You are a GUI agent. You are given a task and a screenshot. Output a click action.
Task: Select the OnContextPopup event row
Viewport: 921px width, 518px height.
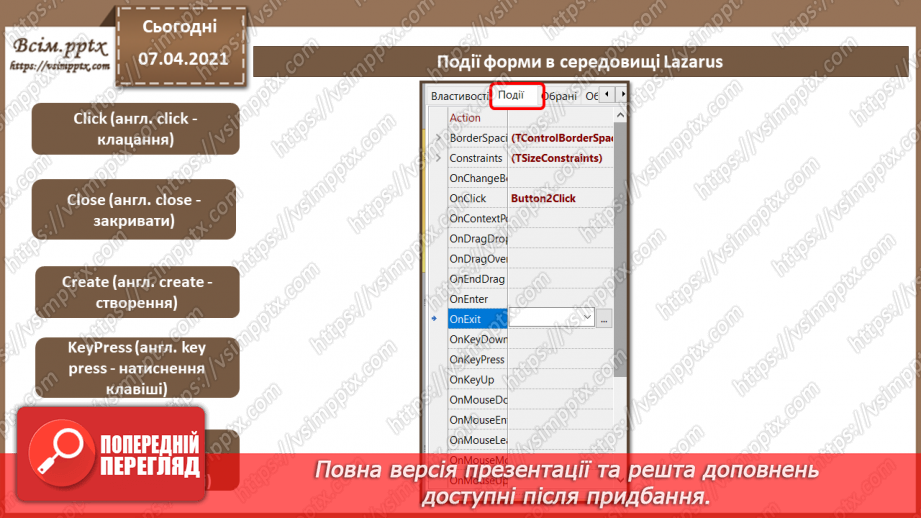pos(530,218)
